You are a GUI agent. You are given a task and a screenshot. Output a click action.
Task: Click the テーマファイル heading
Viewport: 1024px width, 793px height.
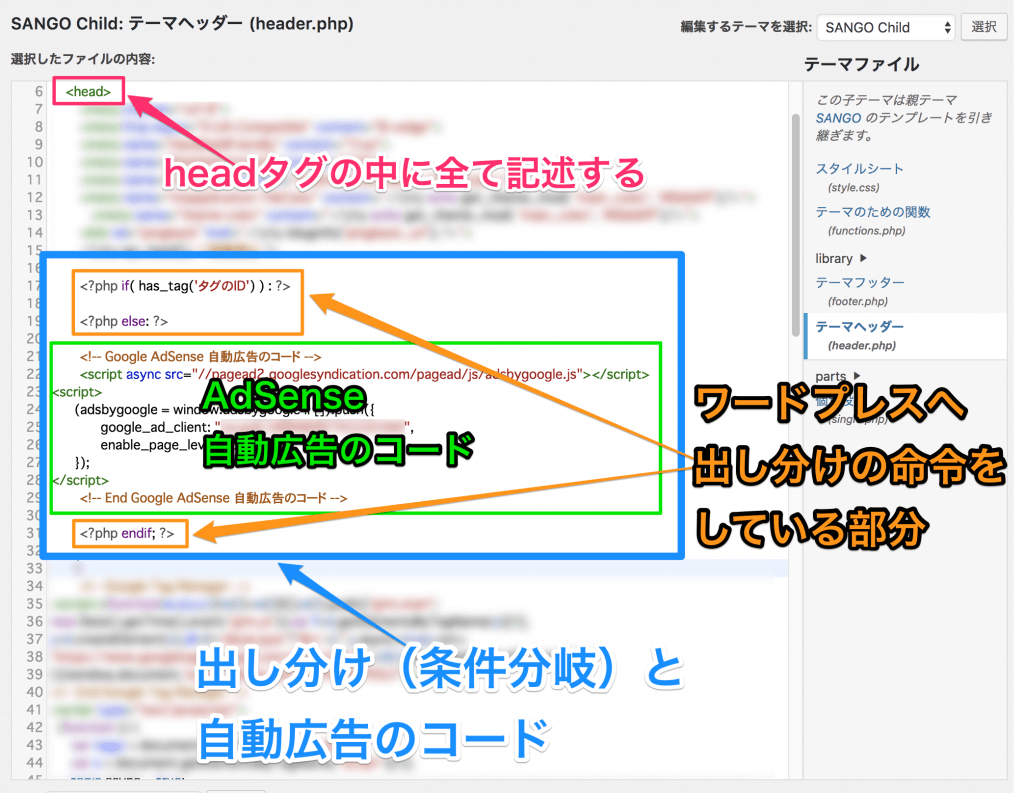click(861, 65)
